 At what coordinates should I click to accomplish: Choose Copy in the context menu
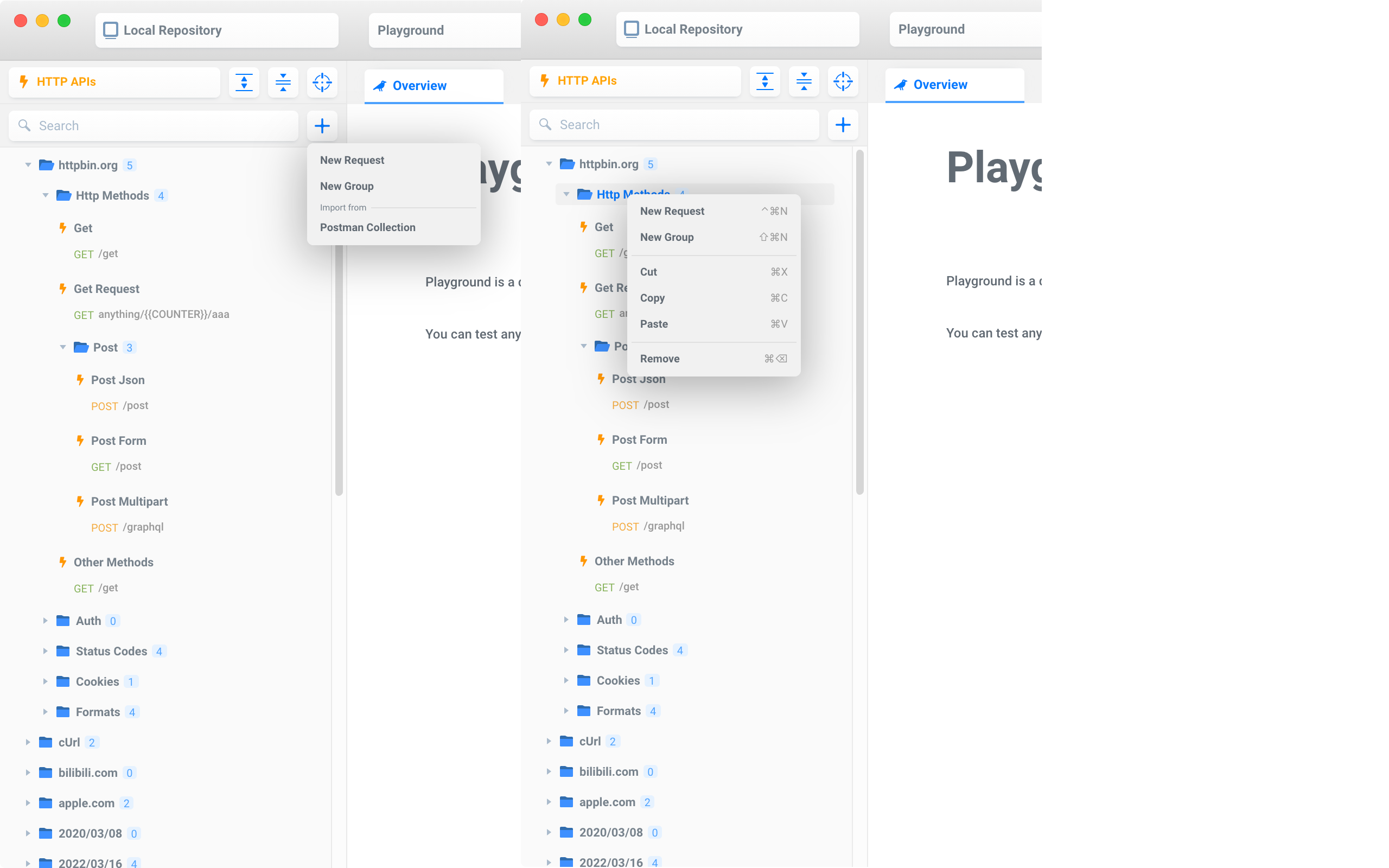652,298
